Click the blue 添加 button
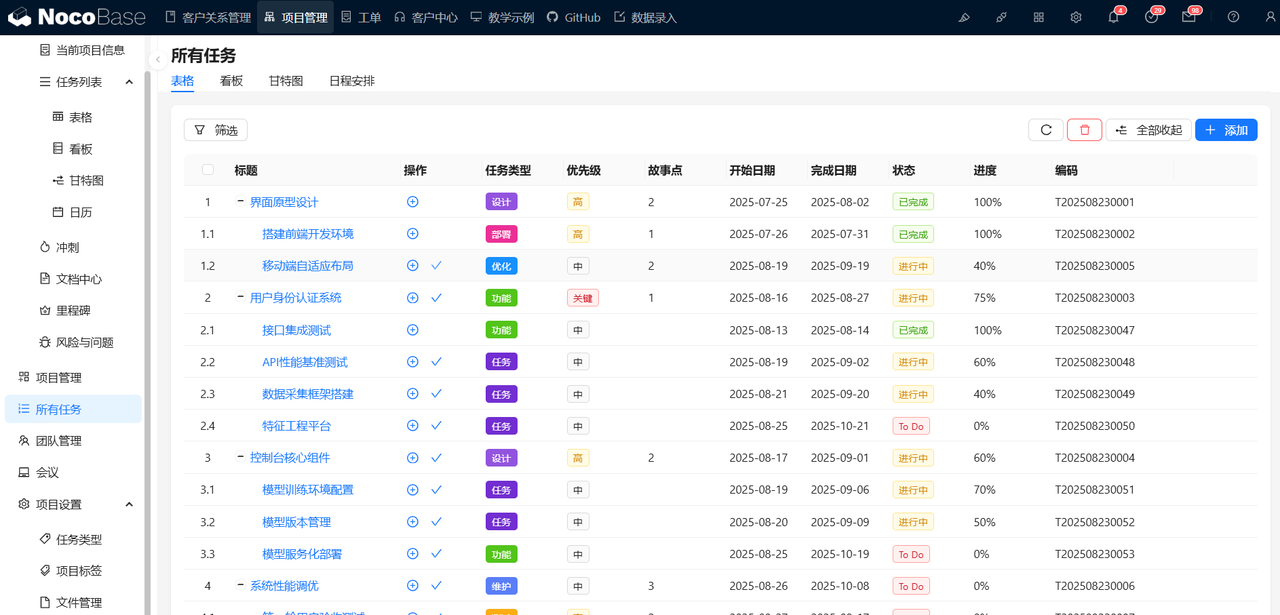The image size is (1280, 615). pos(1226,130)
